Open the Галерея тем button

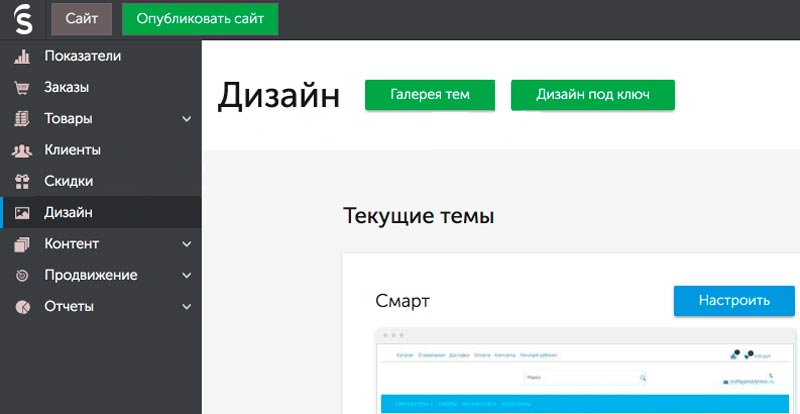[430, 95]
